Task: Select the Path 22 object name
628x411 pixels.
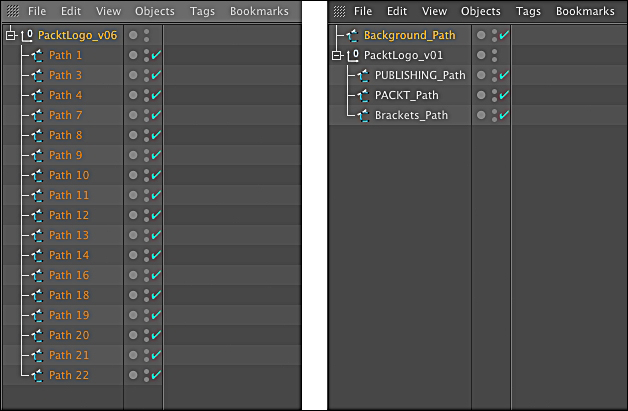Action: point(69,375)
